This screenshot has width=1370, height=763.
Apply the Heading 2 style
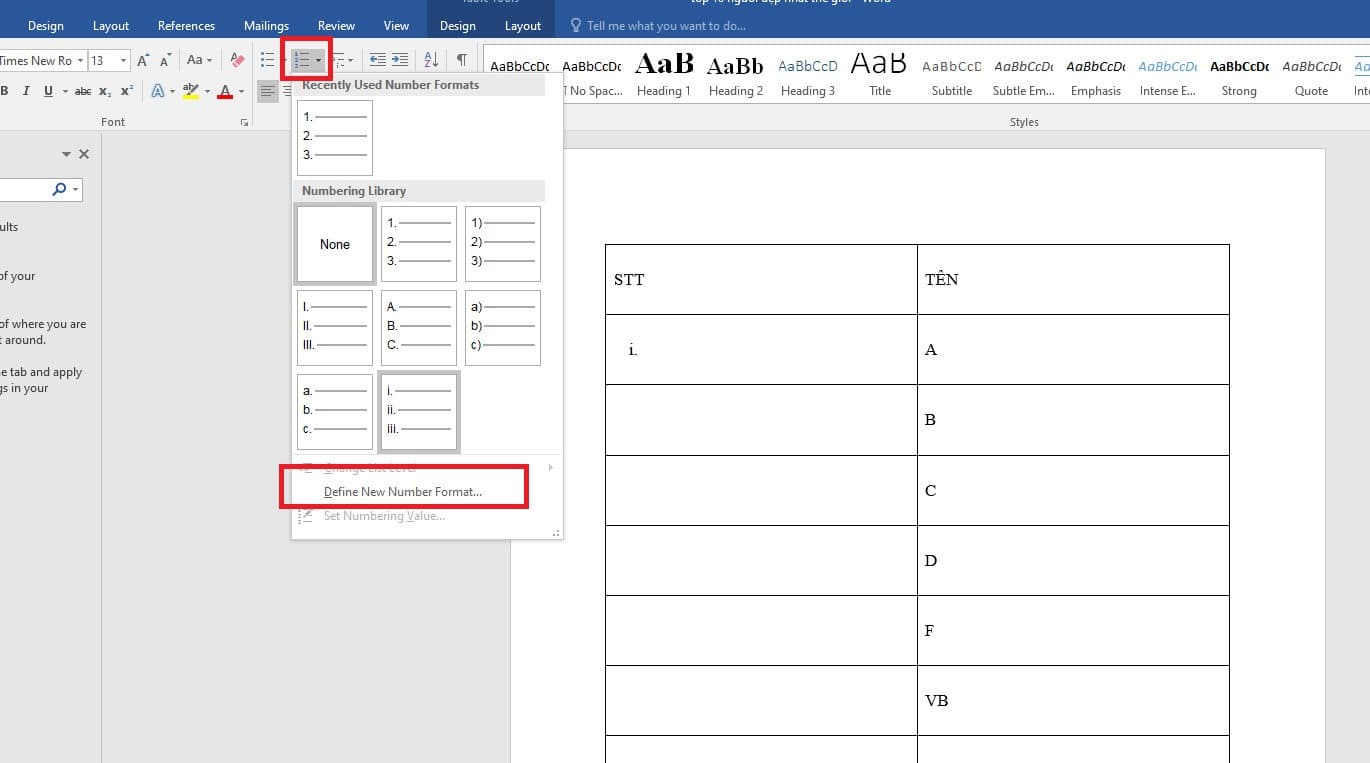[735, 75]
